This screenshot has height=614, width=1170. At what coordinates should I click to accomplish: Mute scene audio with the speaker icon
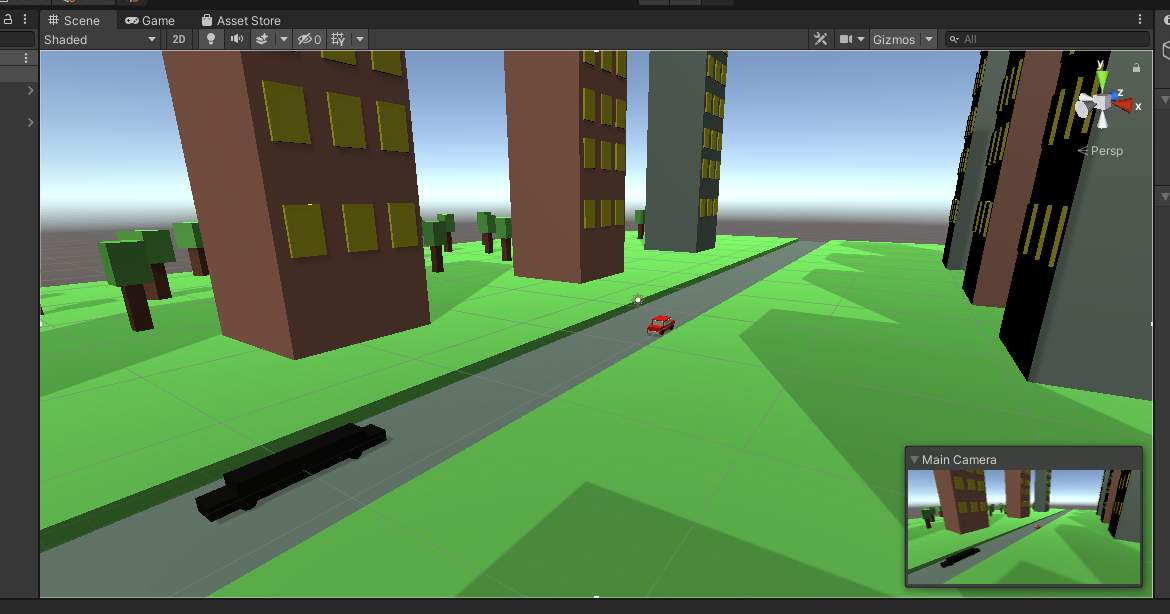[x=238, y=39]
